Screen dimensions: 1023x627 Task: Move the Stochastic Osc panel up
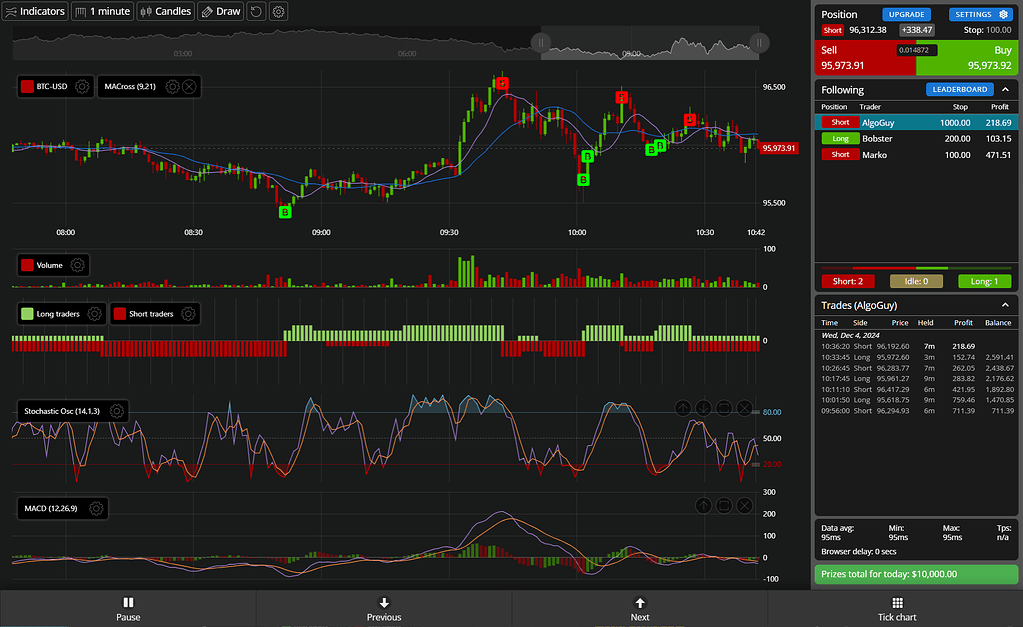[683, 407]
